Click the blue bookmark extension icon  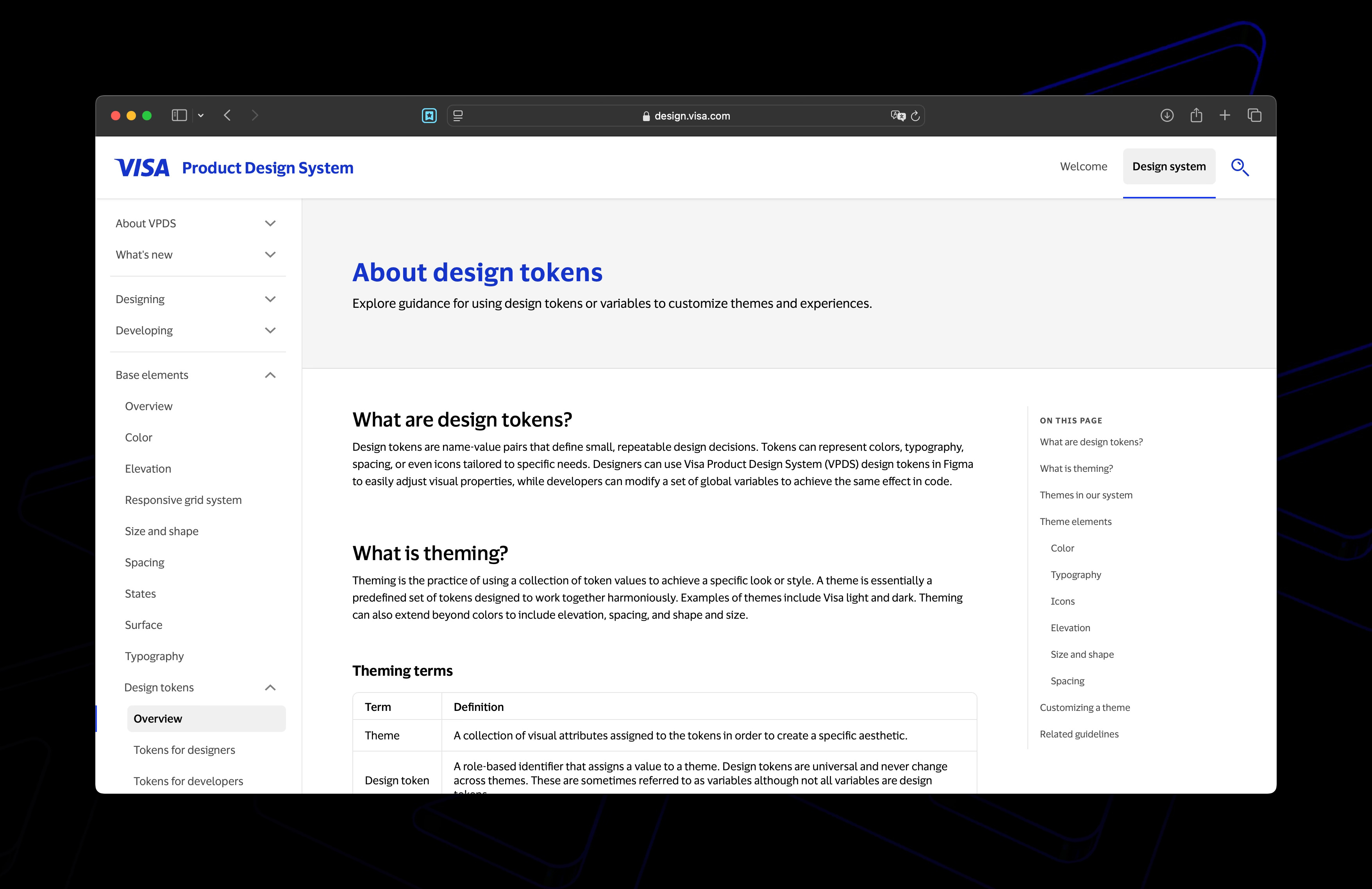coord(429,115)
